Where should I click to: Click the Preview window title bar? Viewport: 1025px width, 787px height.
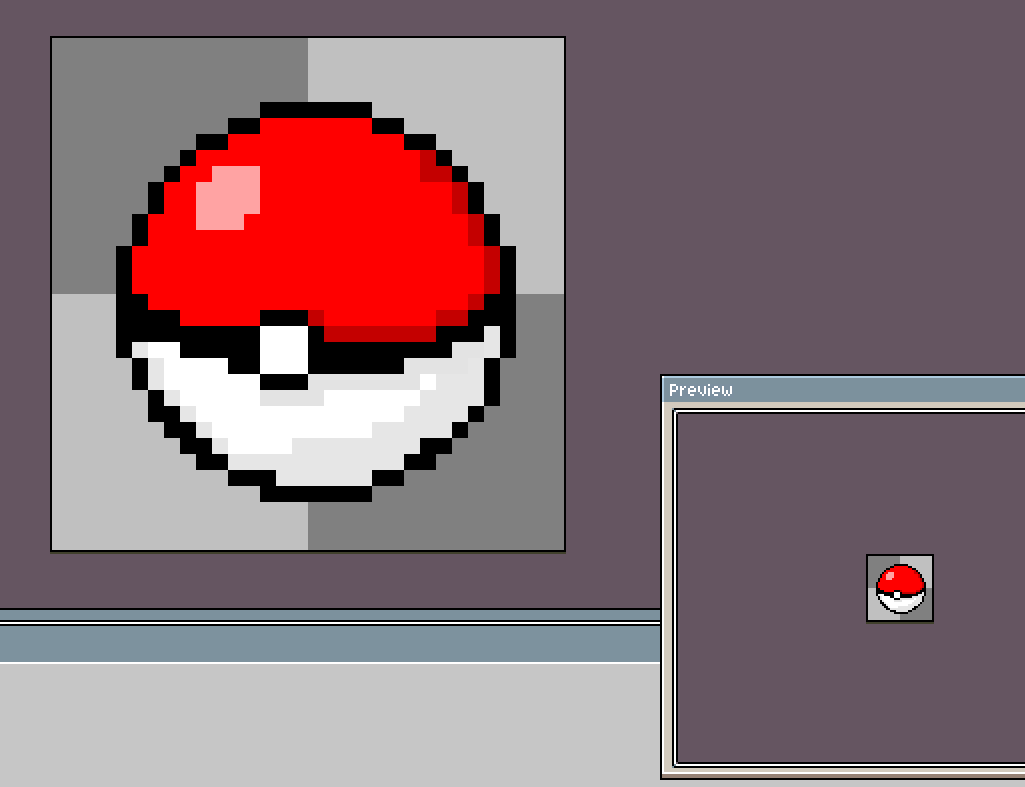(x=843, y=390)
